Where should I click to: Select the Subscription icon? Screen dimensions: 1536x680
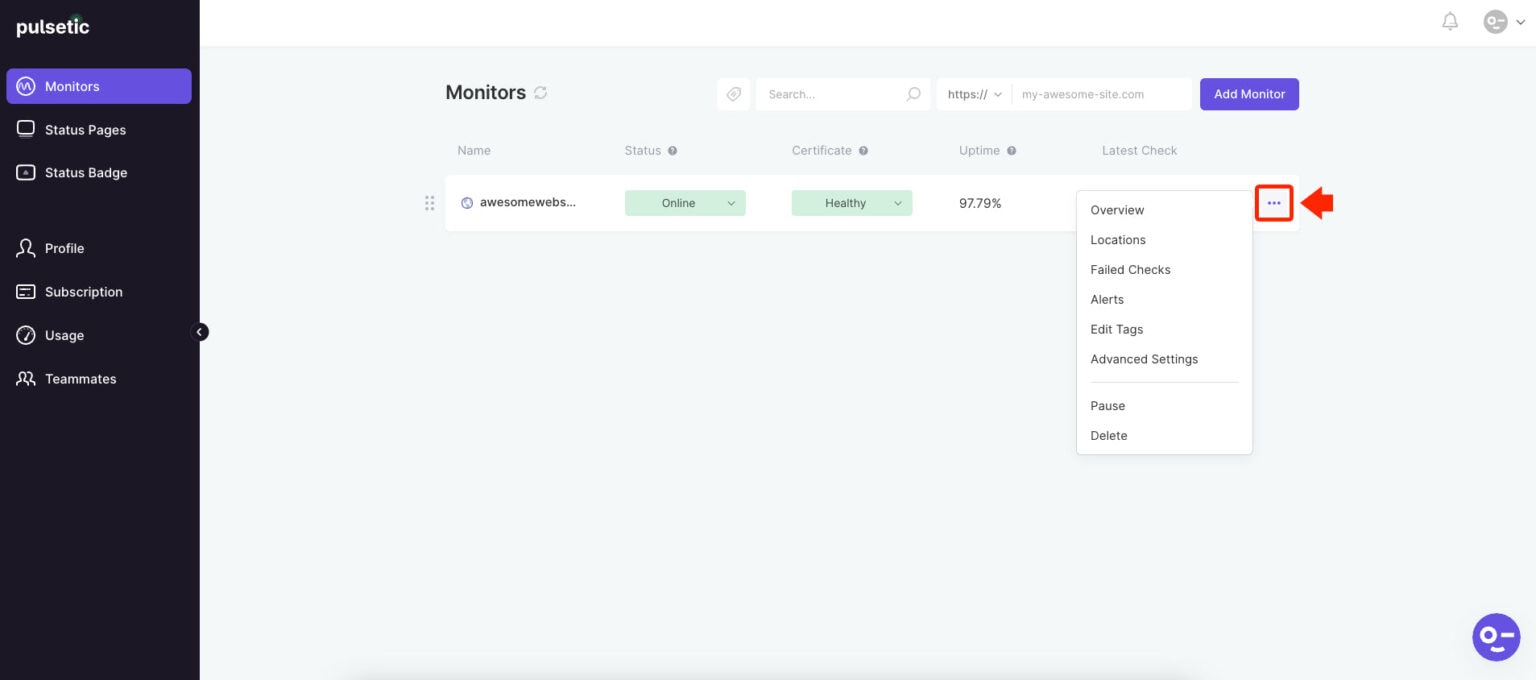pyautogui.click(x=26, y=291)
